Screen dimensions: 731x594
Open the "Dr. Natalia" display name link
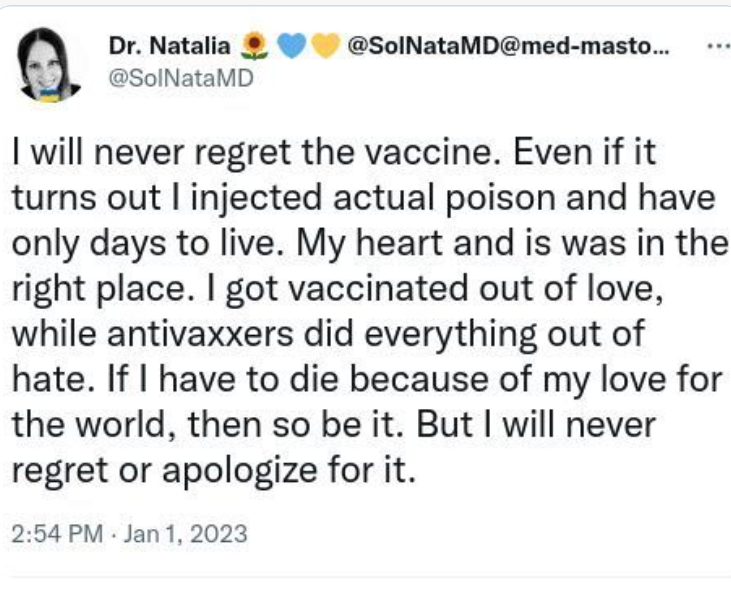pos(169,46)
